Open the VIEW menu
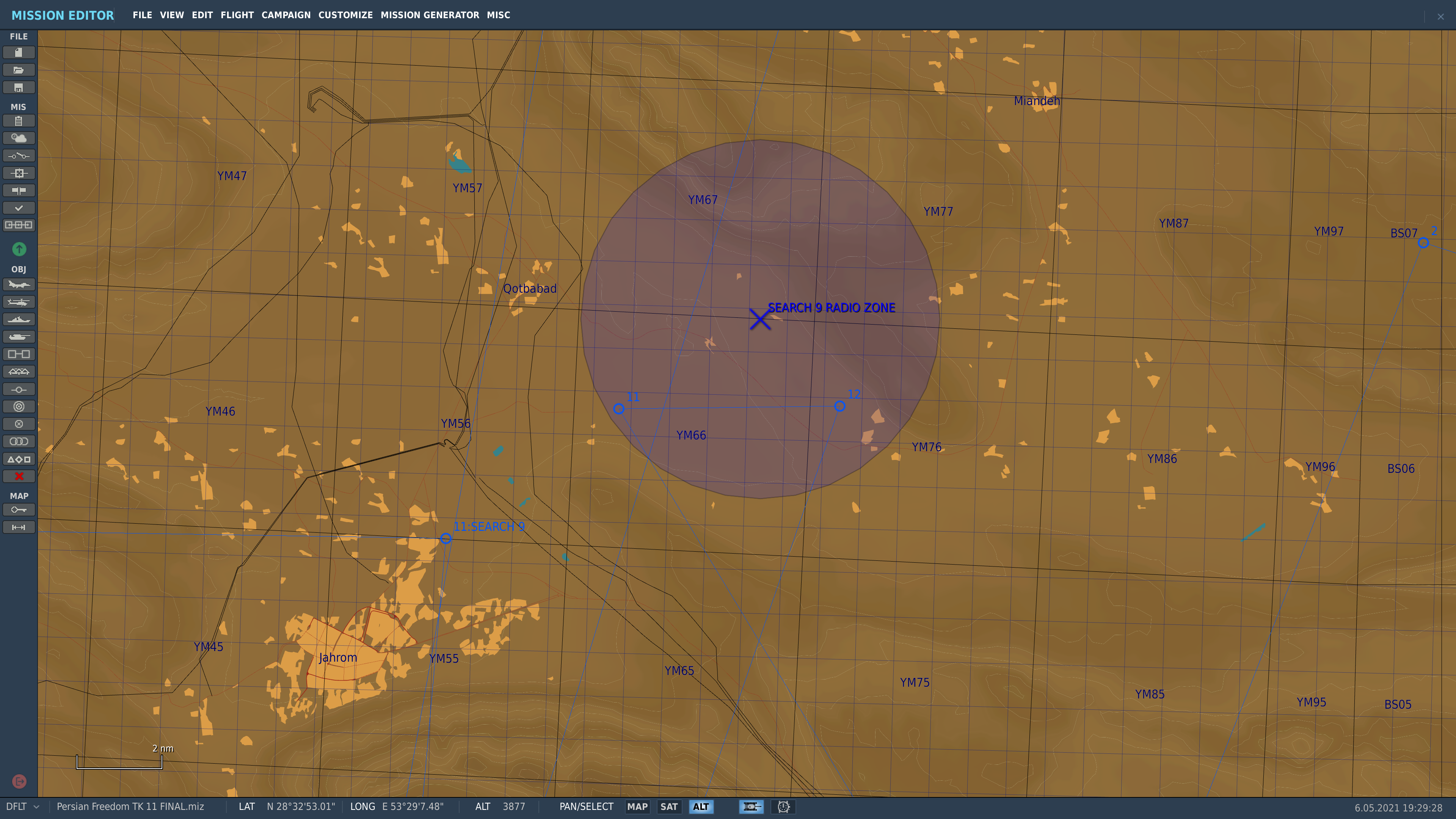The height and width of the screenshot is (819, 1456). (172, 15)
